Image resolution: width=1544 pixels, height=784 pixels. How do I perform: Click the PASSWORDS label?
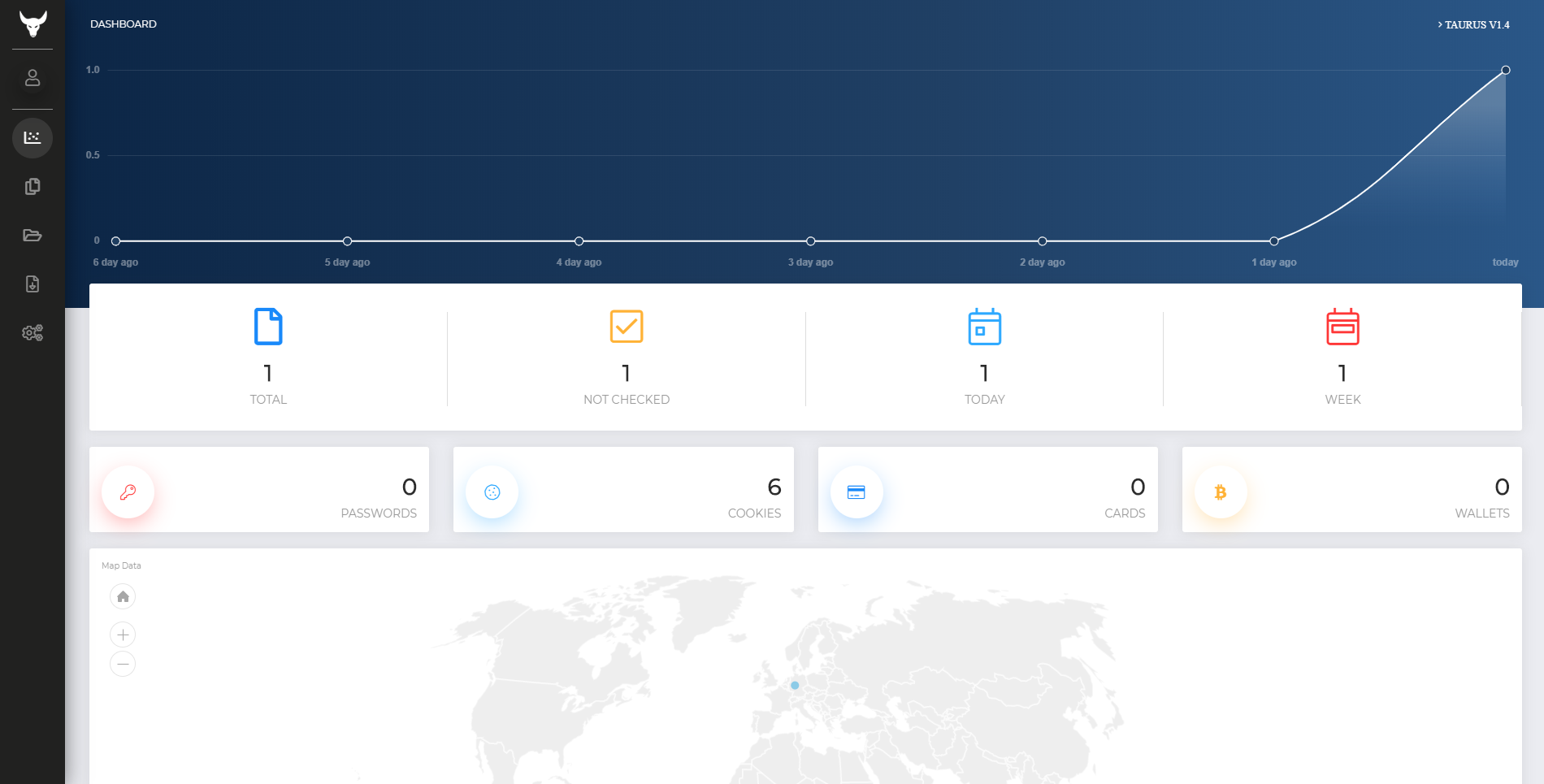click(x=379, y=513)
